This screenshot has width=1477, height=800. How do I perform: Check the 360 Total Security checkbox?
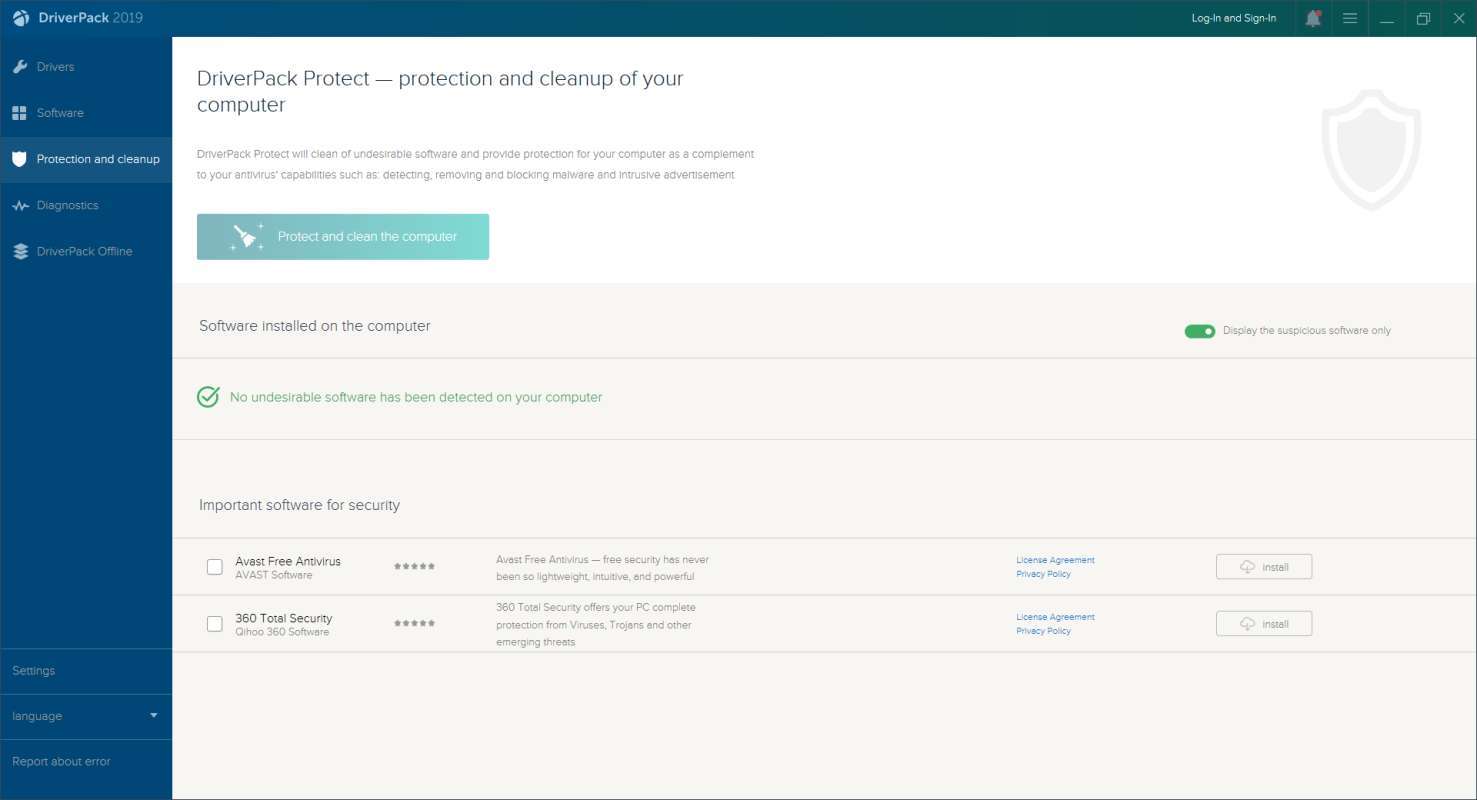coord(215,624)
